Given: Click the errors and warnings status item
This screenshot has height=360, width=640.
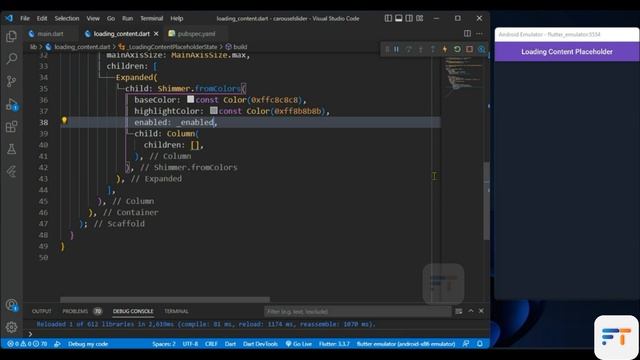Looking at the screenshot, I should point(27,344).
